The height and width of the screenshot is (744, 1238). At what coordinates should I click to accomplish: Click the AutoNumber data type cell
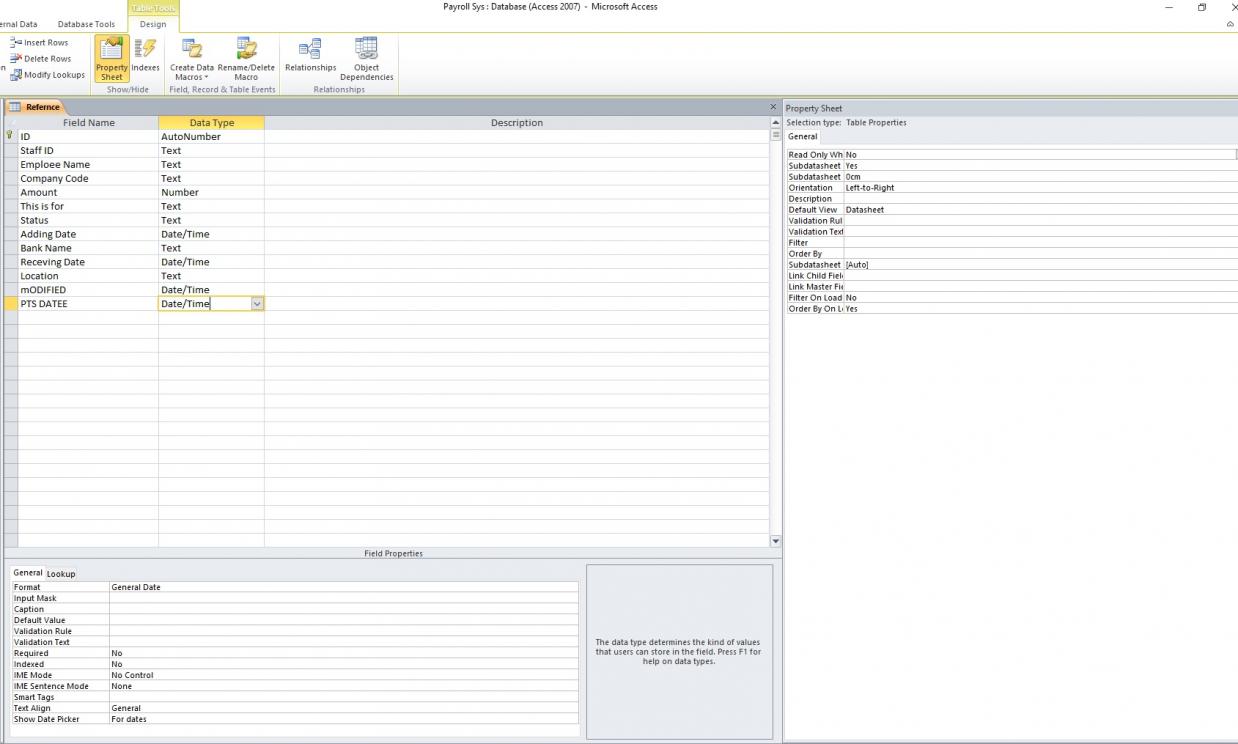coord(211,137)
